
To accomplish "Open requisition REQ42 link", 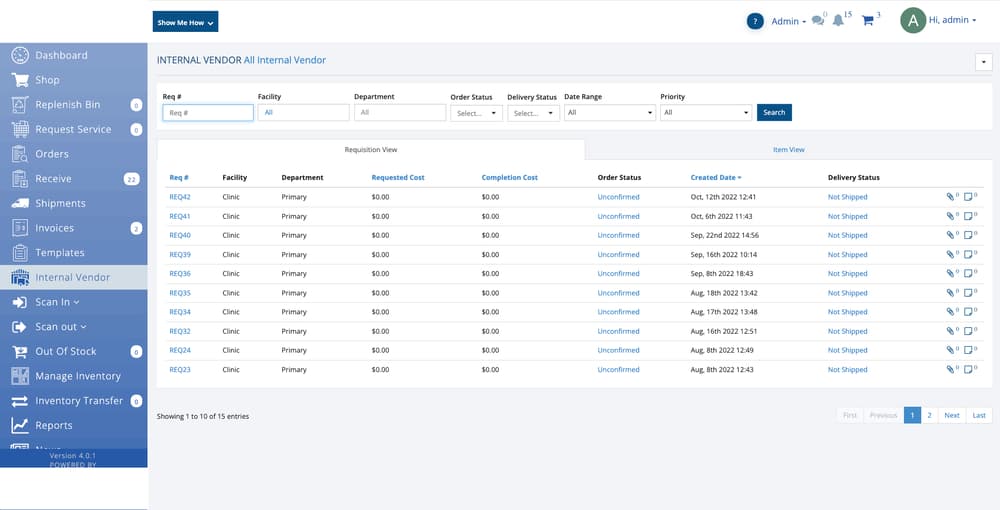I will (x=180, y=197).
